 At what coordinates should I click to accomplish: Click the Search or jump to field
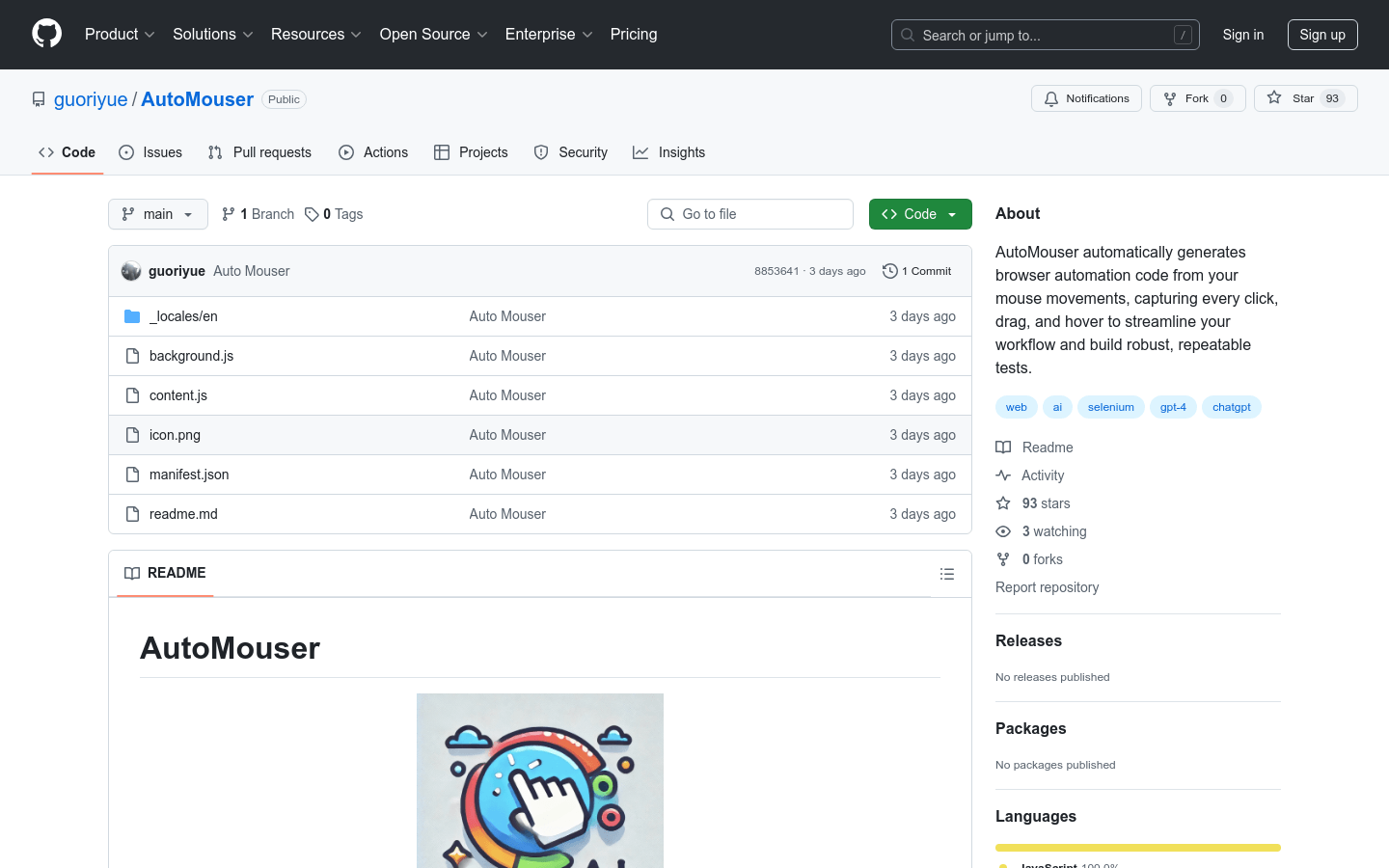pos(1046,35)
